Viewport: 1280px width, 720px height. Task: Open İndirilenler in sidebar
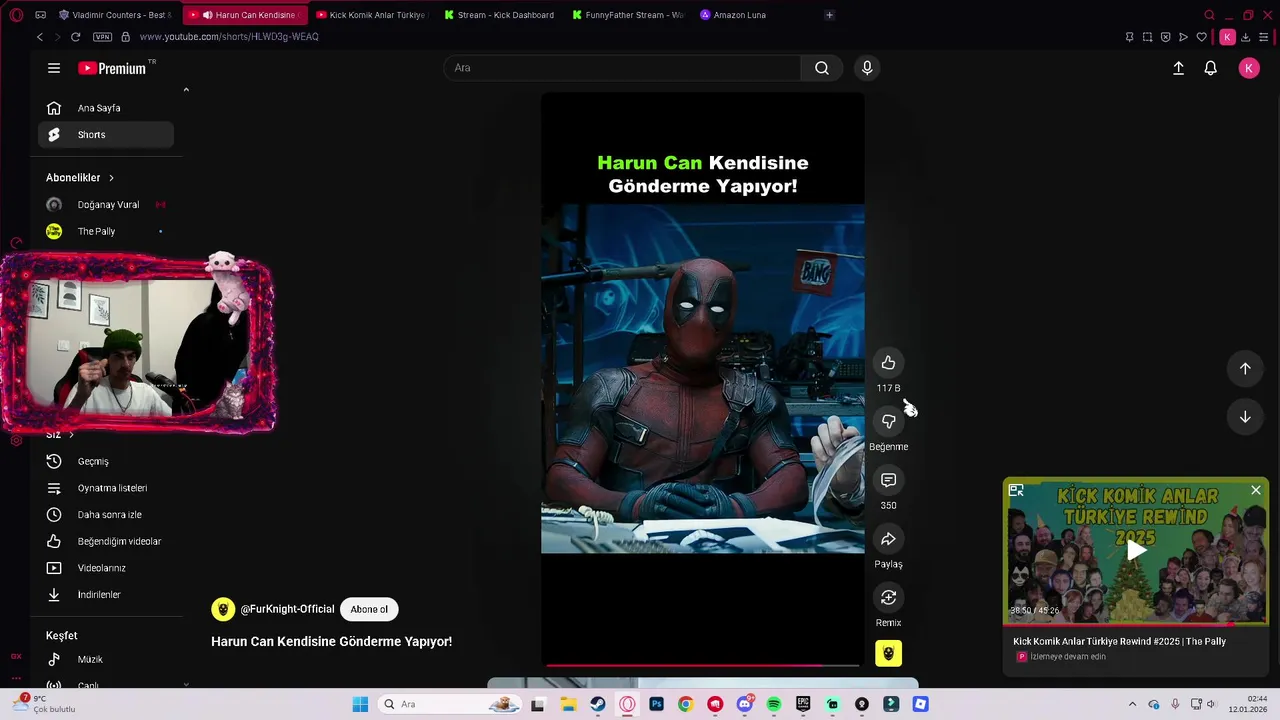(106, 595)
